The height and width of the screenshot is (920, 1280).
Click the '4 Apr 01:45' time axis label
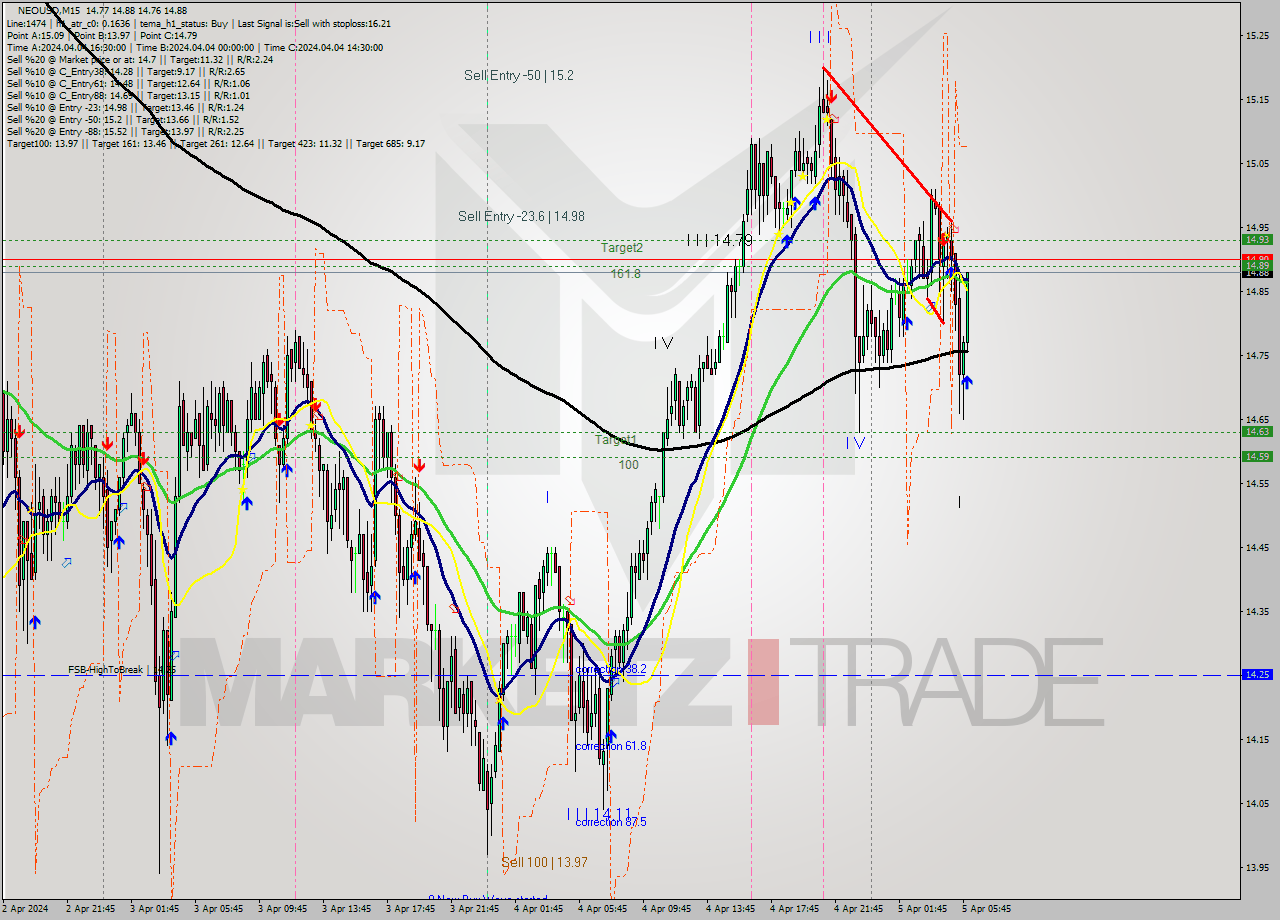[x=538, y=909]
